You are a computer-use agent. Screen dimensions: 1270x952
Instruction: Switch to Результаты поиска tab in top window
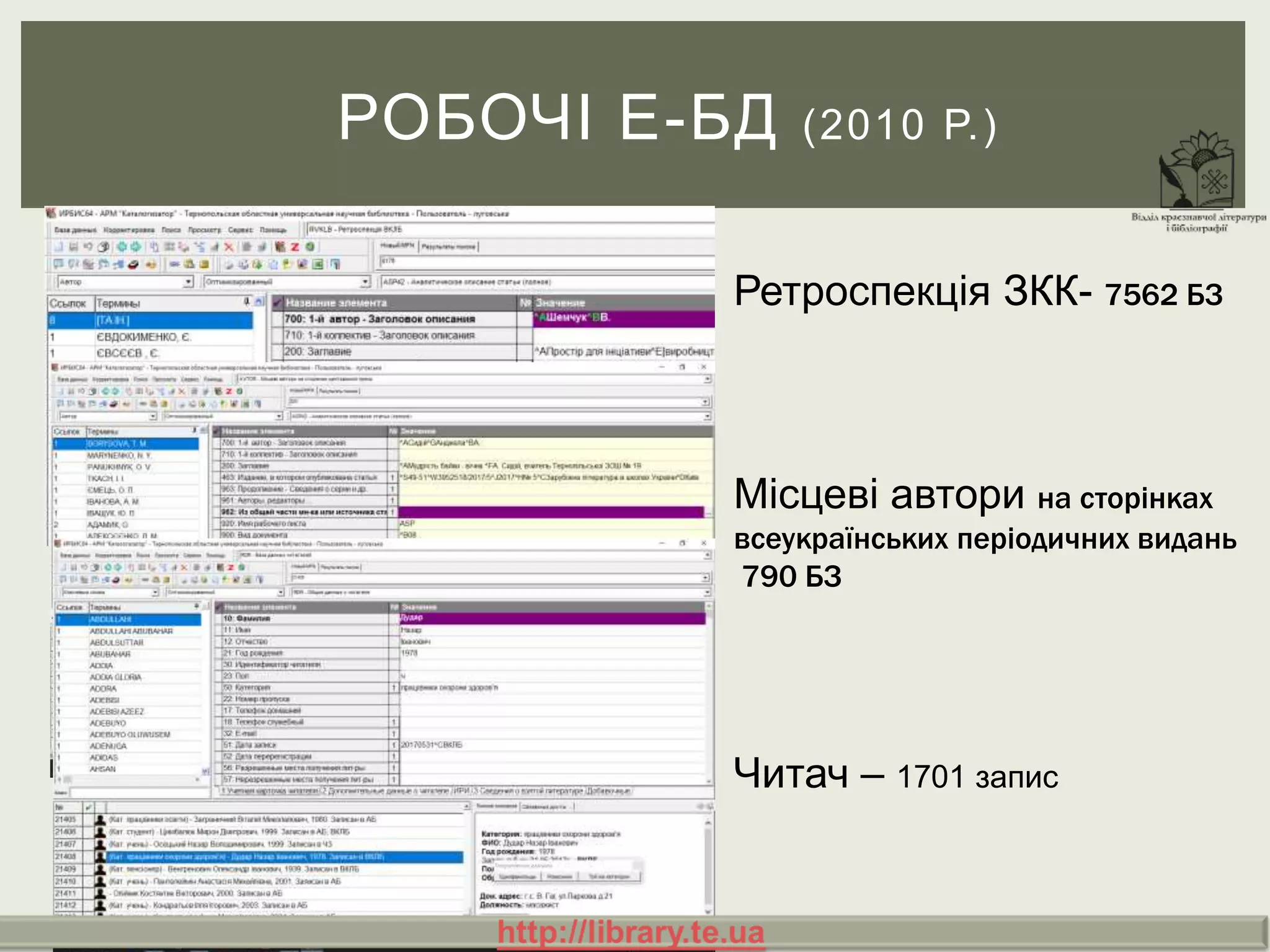click(448, 247)
